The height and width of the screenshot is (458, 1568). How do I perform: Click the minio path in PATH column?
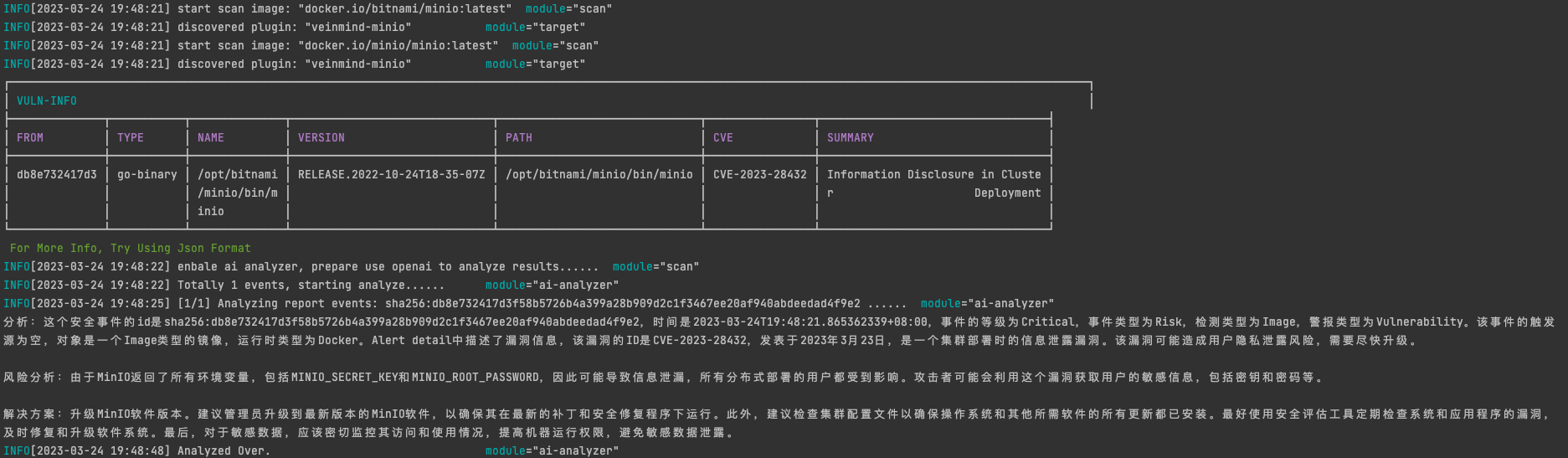599,174
